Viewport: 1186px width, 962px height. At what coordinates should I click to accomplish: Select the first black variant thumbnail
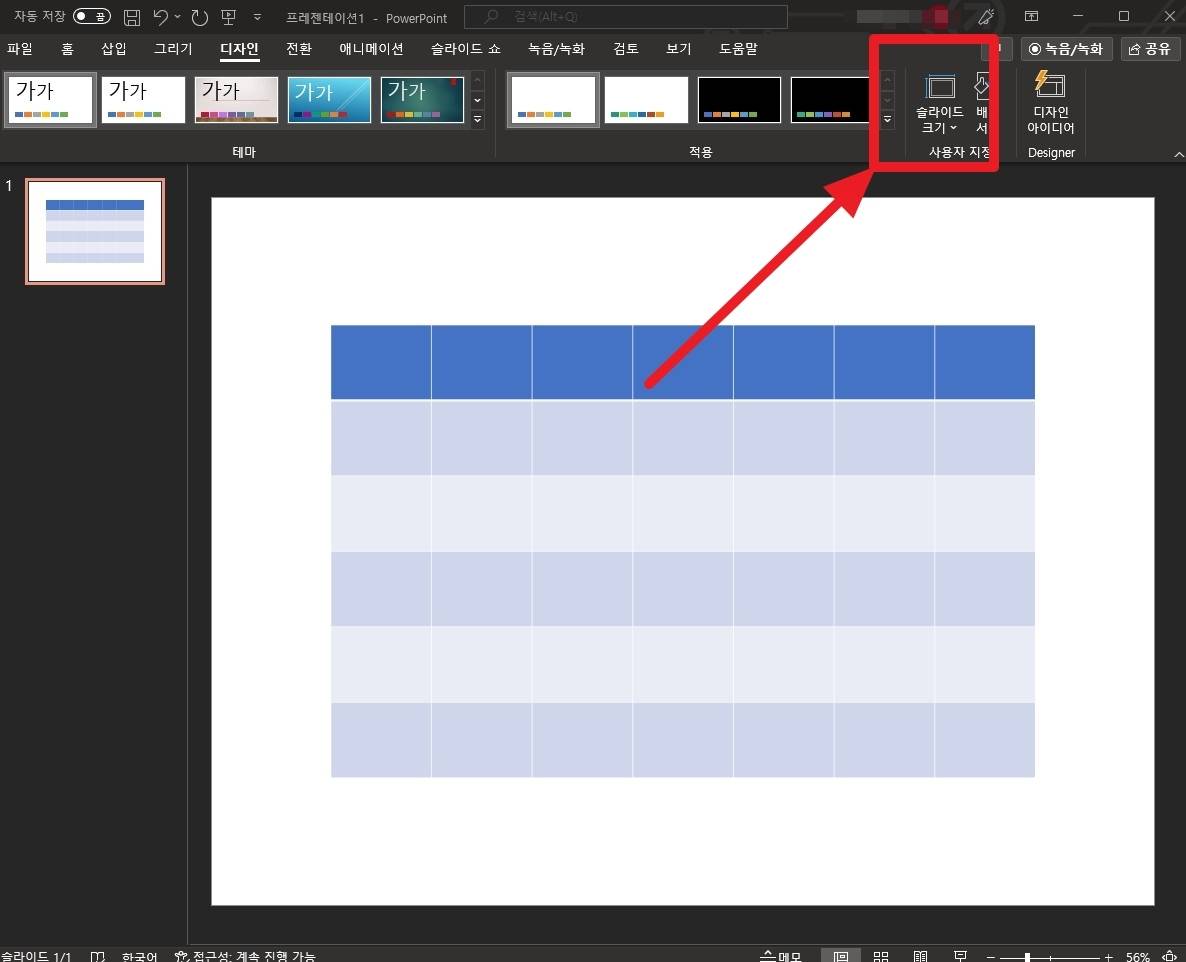pos(739,99)
